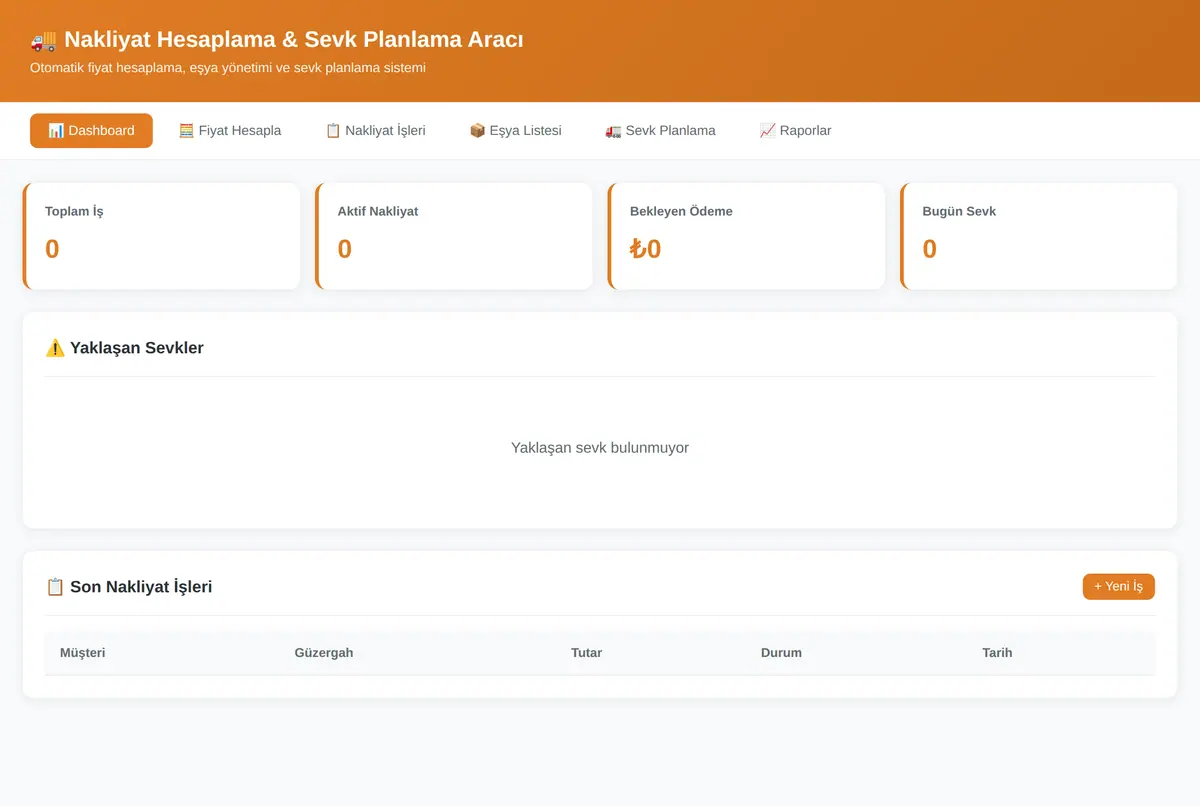The height and width of the screenshot is (806, 1200).
Task: Click the Toplam İş stat card
Action: [161, 236]
